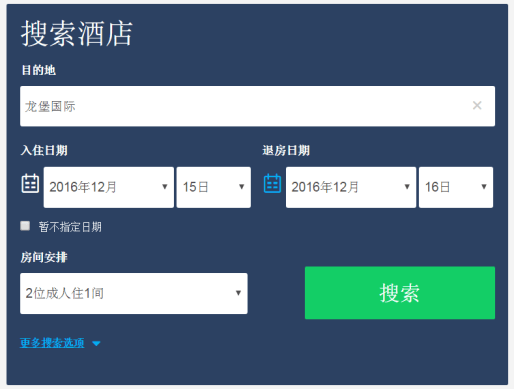Click the 退房日期 label
This screenshot has width=514, height=389.
coord(286,150)
